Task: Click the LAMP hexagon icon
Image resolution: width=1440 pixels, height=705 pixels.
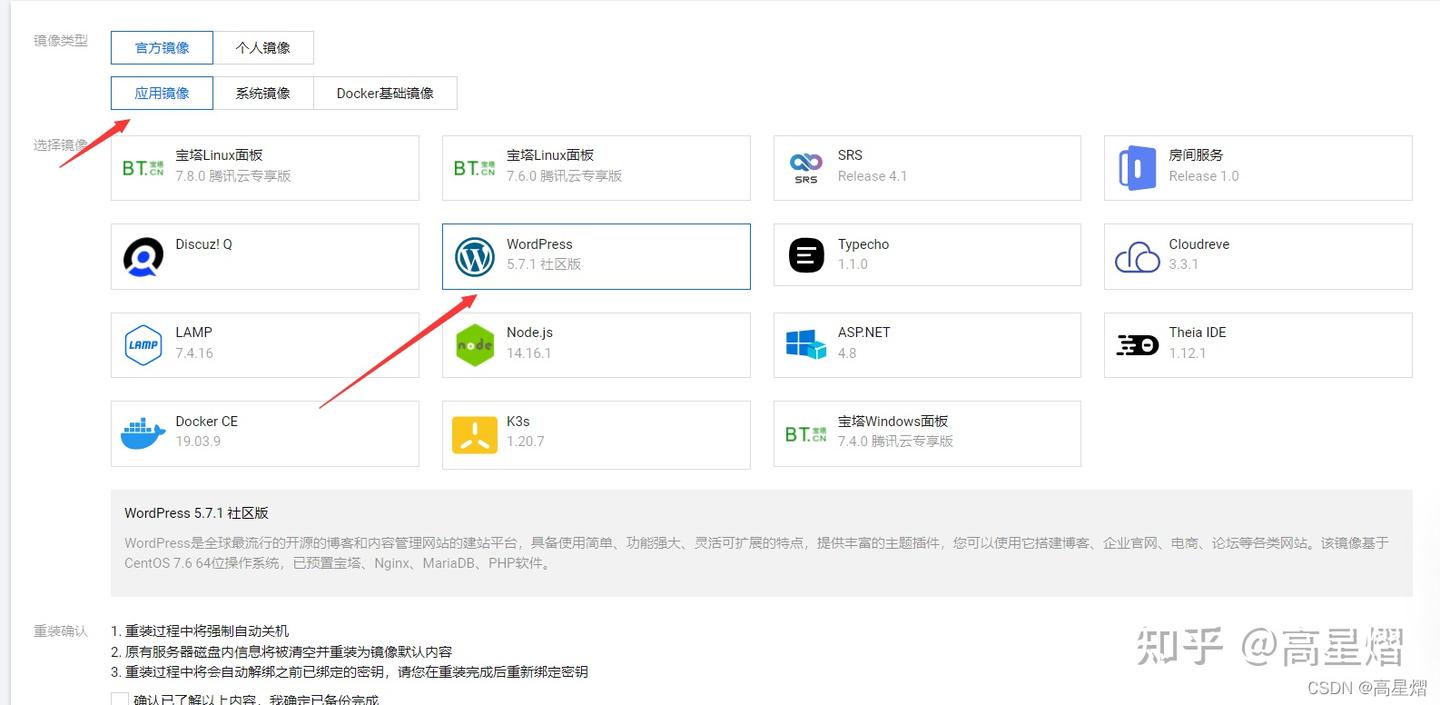Action: 143,345
